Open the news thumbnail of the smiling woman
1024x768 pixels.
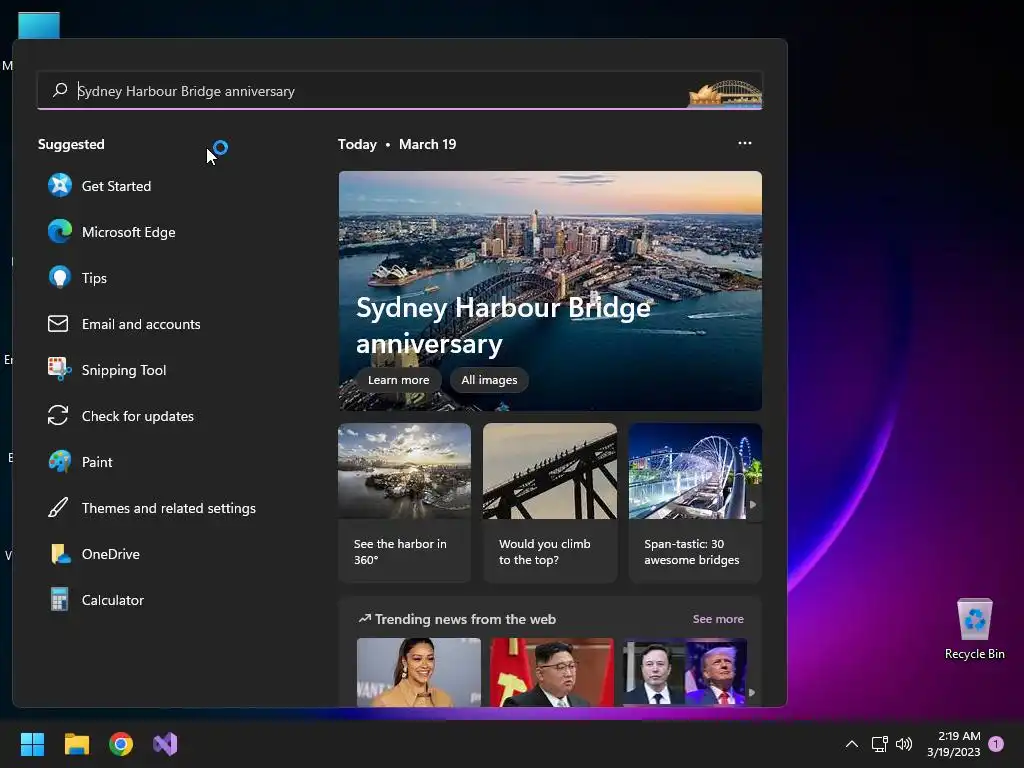tap(419, 672)
